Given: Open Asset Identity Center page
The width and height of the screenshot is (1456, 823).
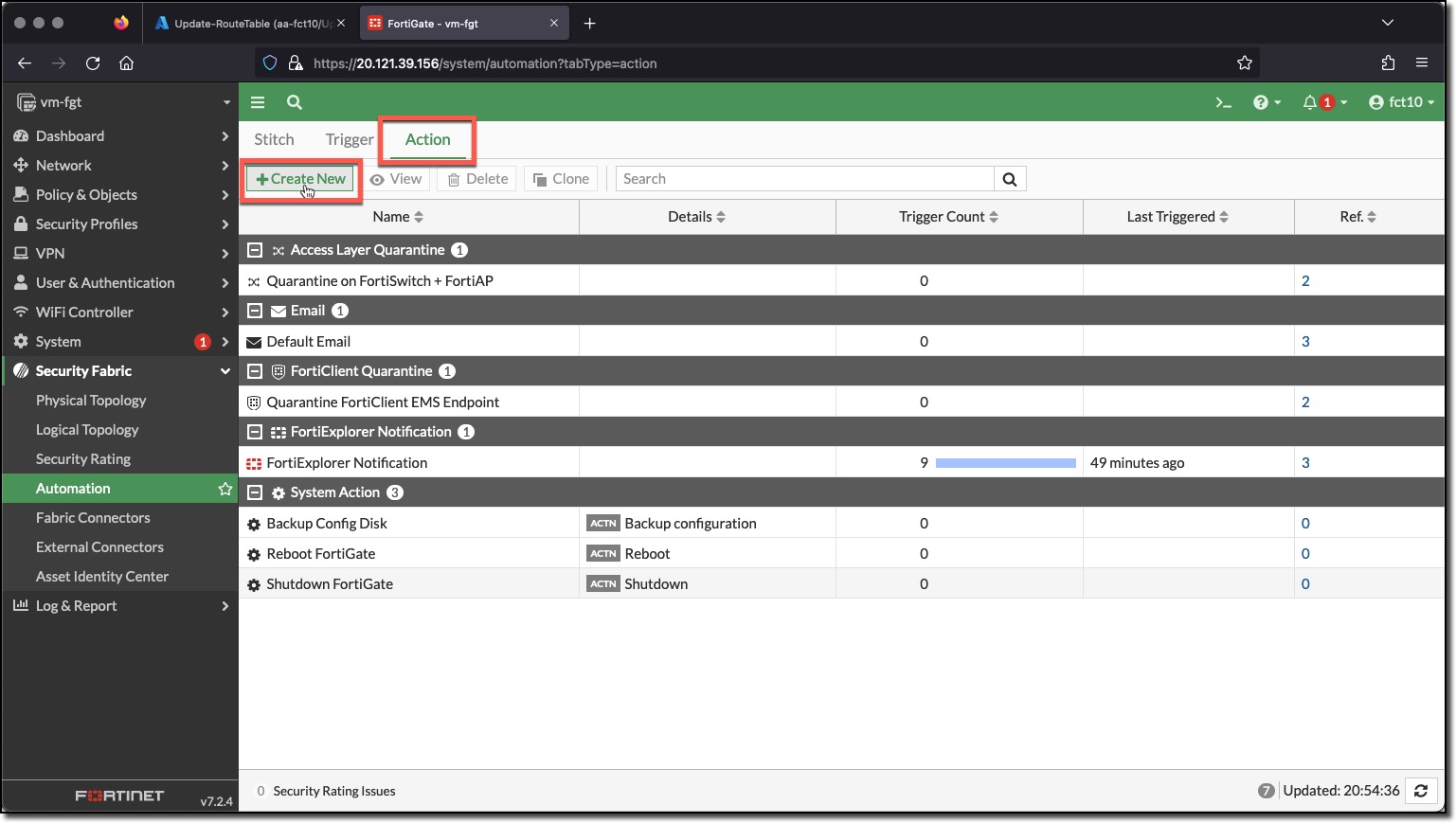Looking at the screenshot, I should 102,577.
